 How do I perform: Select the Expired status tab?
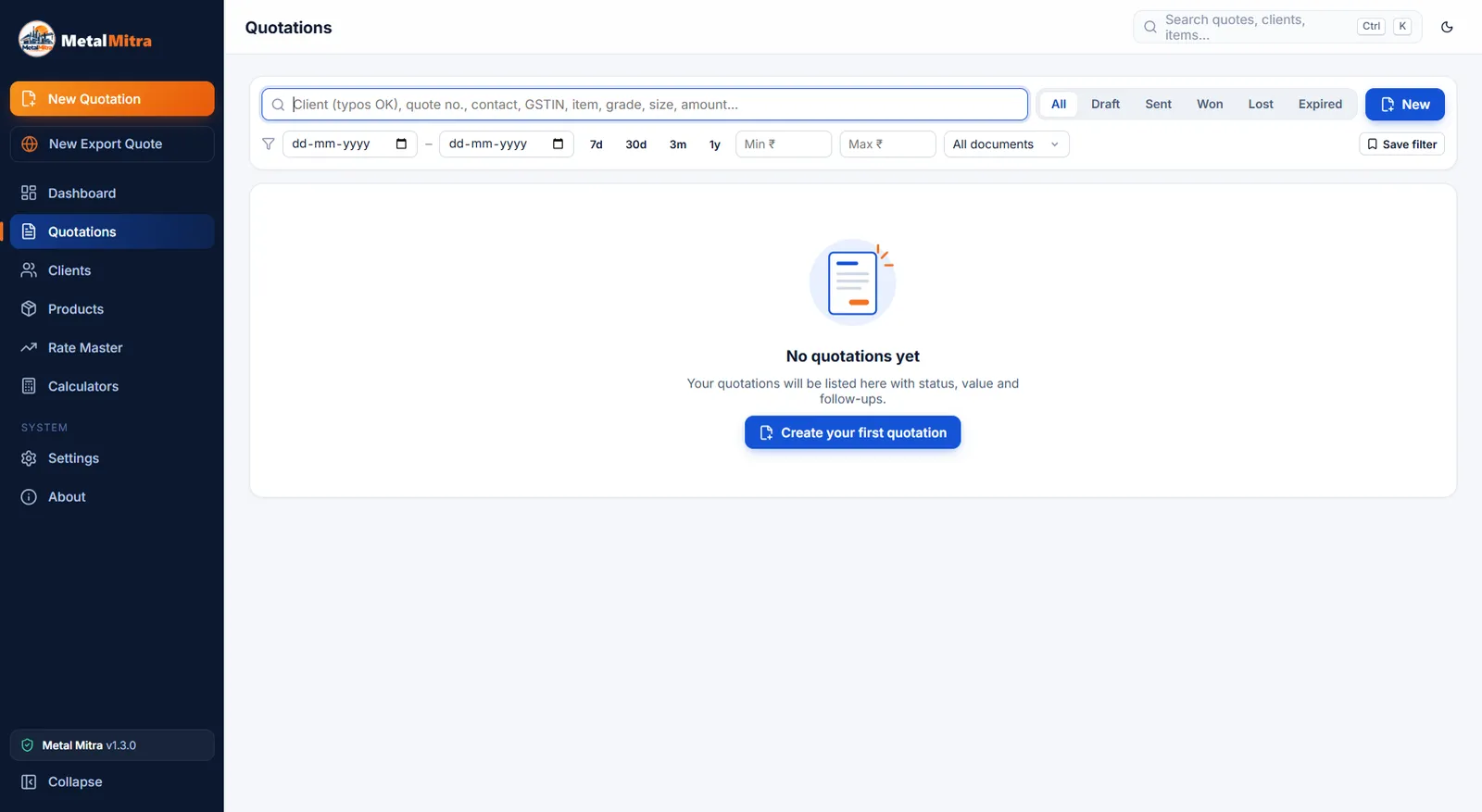(x=1320, y=104)
